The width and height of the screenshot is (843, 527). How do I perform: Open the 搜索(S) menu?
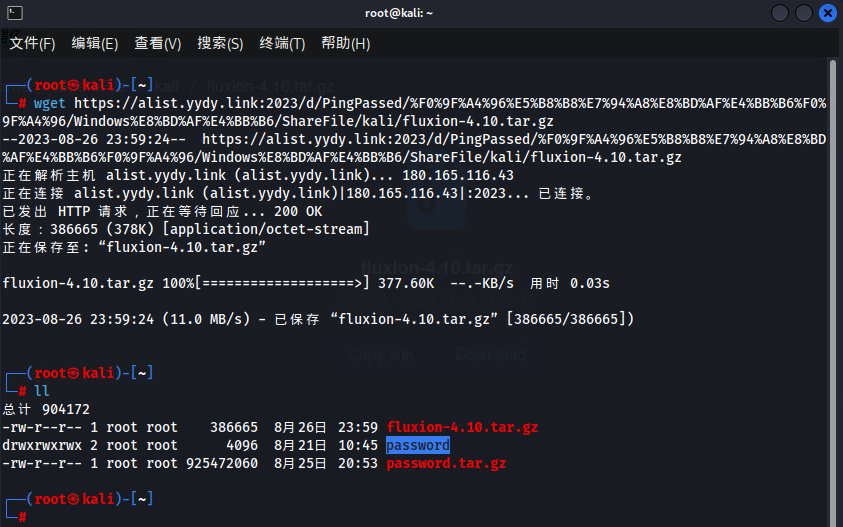220,43
